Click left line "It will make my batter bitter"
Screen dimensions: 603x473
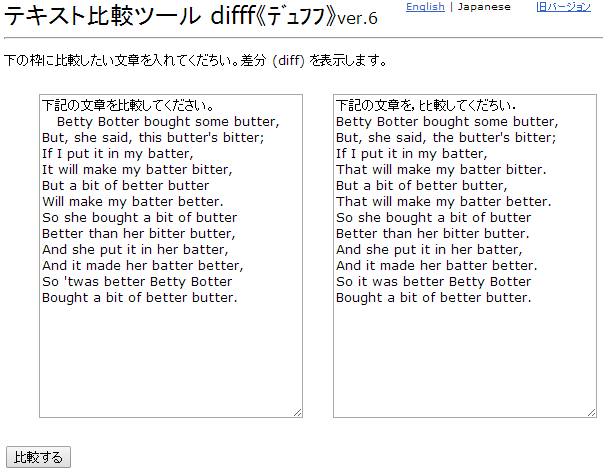point(136,170)
